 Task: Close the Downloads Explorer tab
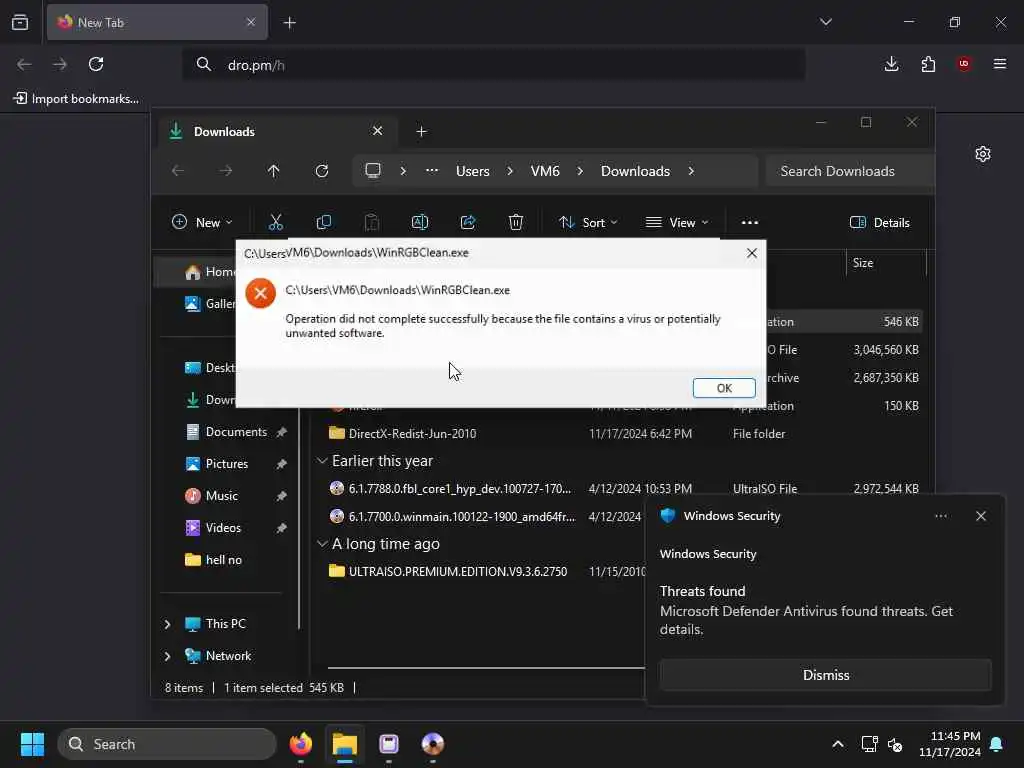tap(377, 131)
